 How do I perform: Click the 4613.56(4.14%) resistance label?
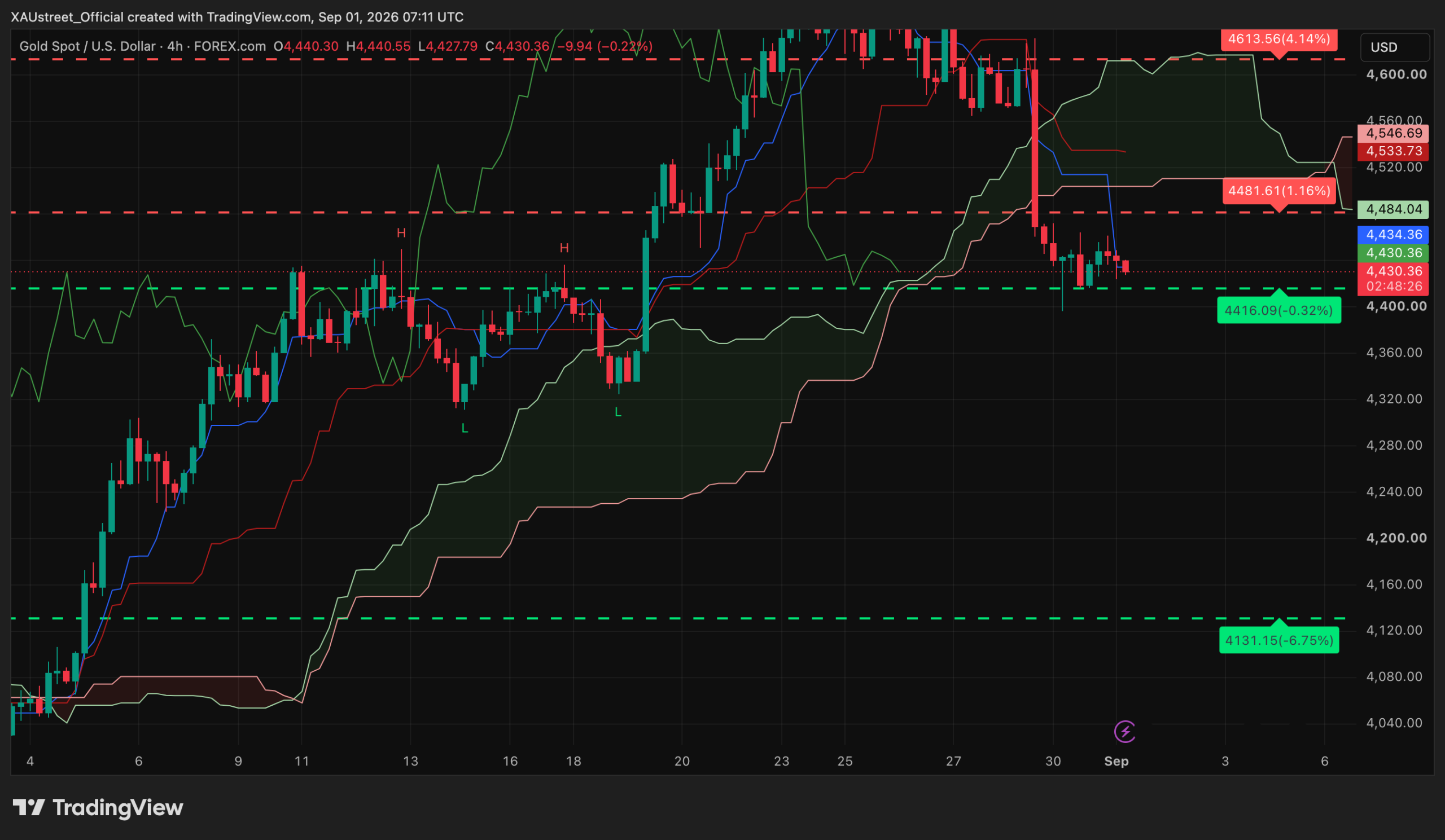[x=1278, y=39]
